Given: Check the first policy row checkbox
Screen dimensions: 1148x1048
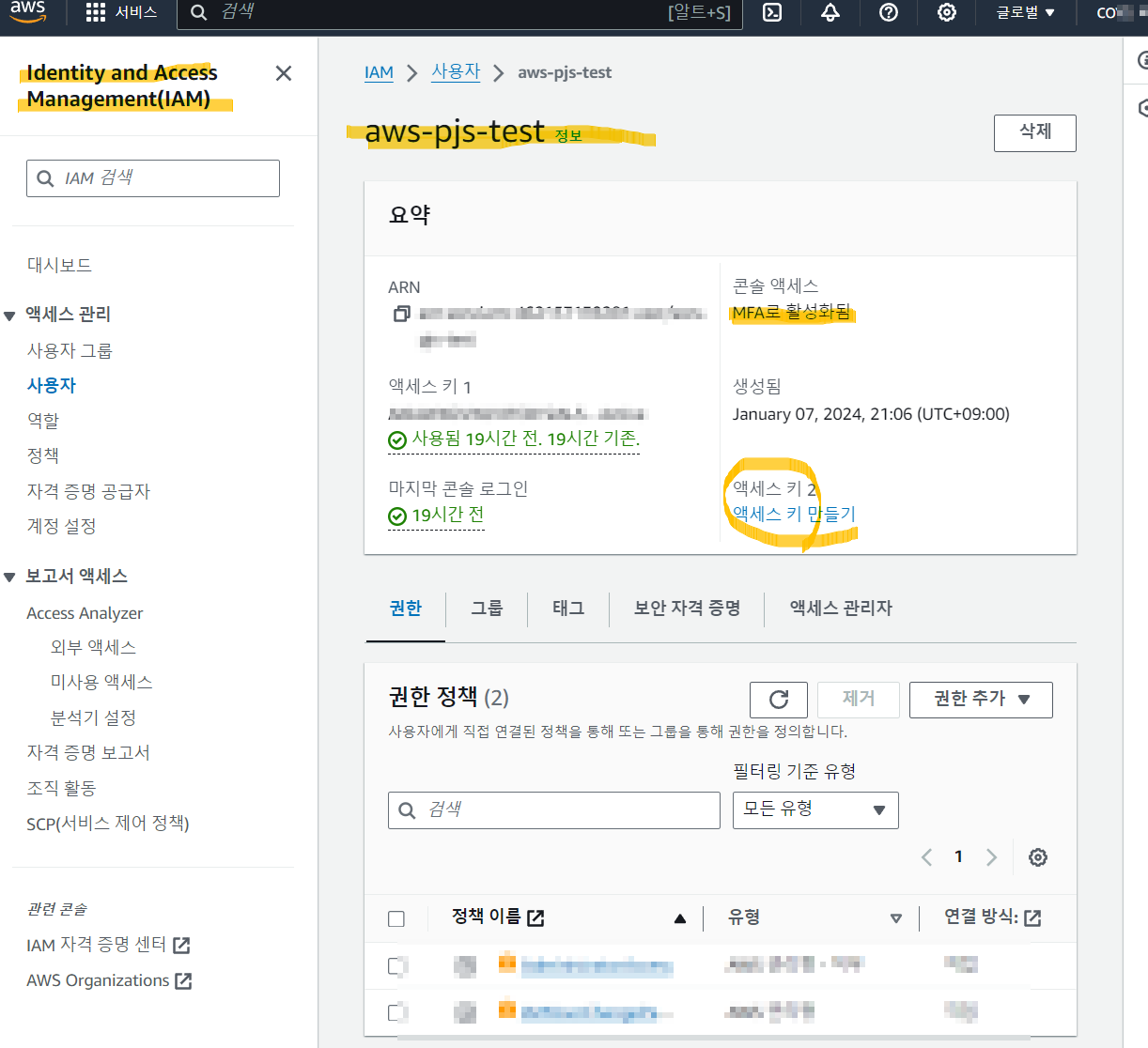Looking at the screenshot, I should 396,965.
